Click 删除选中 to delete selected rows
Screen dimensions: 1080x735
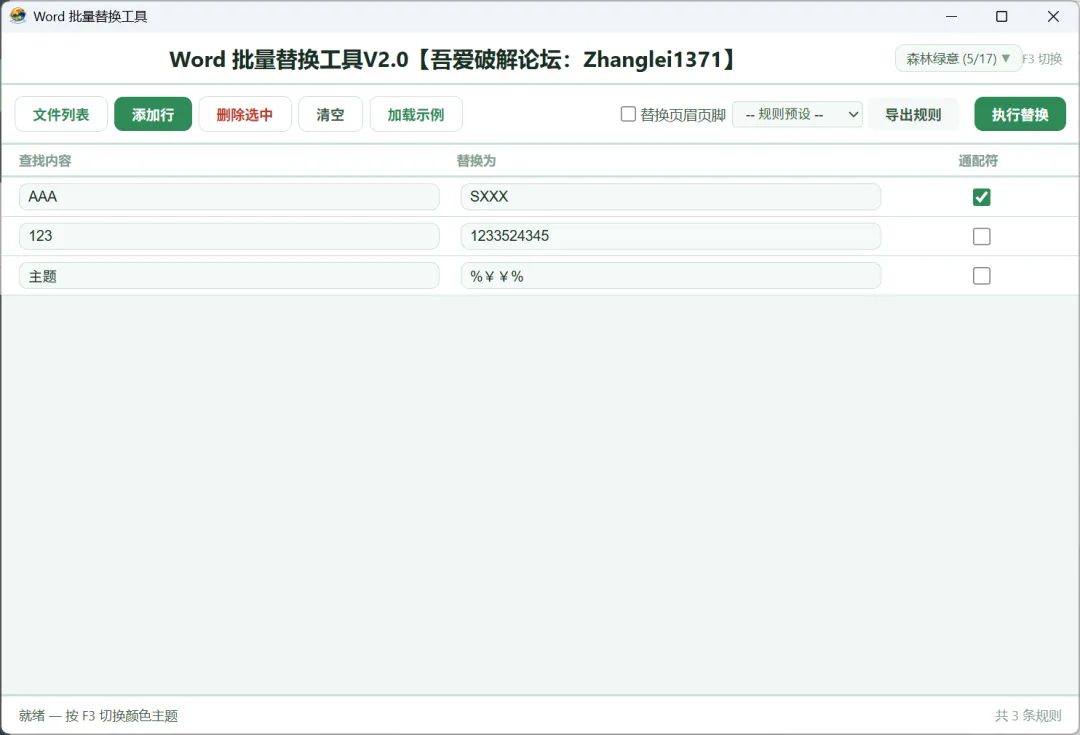point(245,114)
